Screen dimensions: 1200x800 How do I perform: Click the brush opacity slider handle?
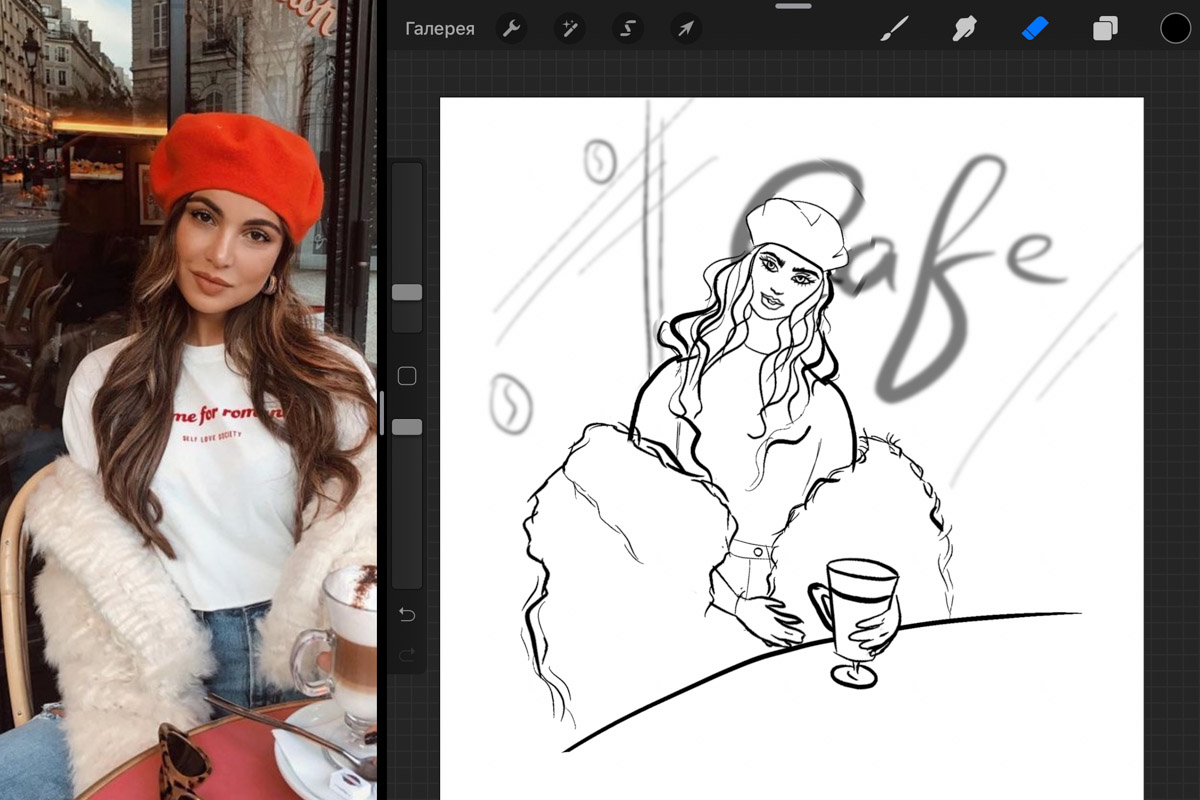407,427
